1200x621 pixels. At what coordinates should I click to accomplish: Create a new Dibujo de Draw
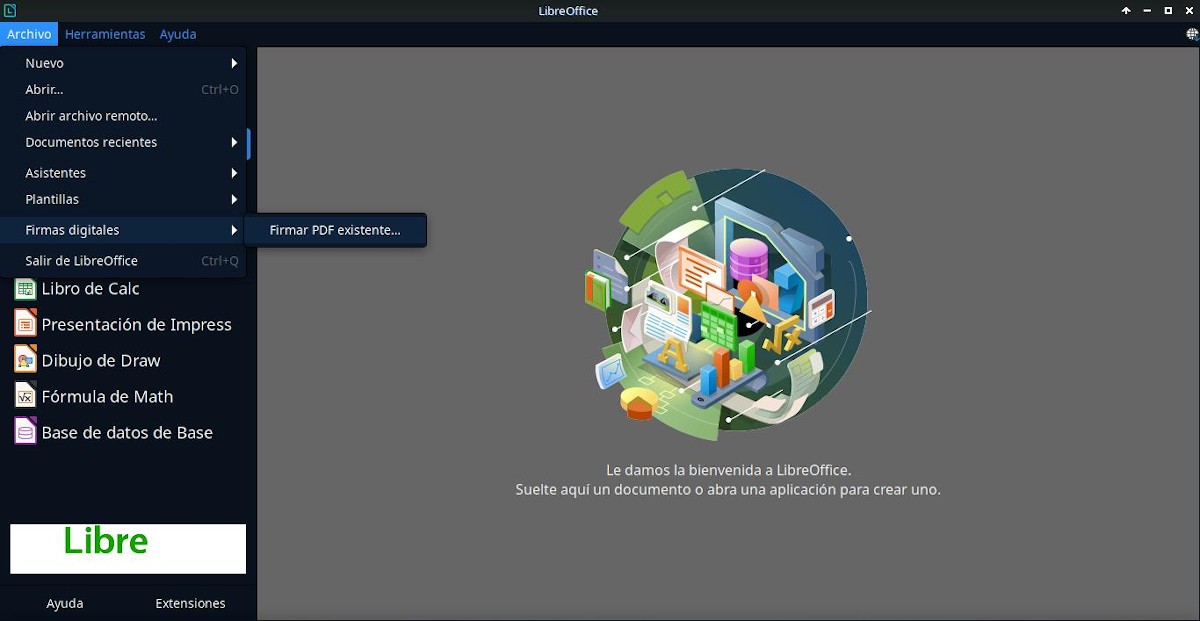click(101, 360)
